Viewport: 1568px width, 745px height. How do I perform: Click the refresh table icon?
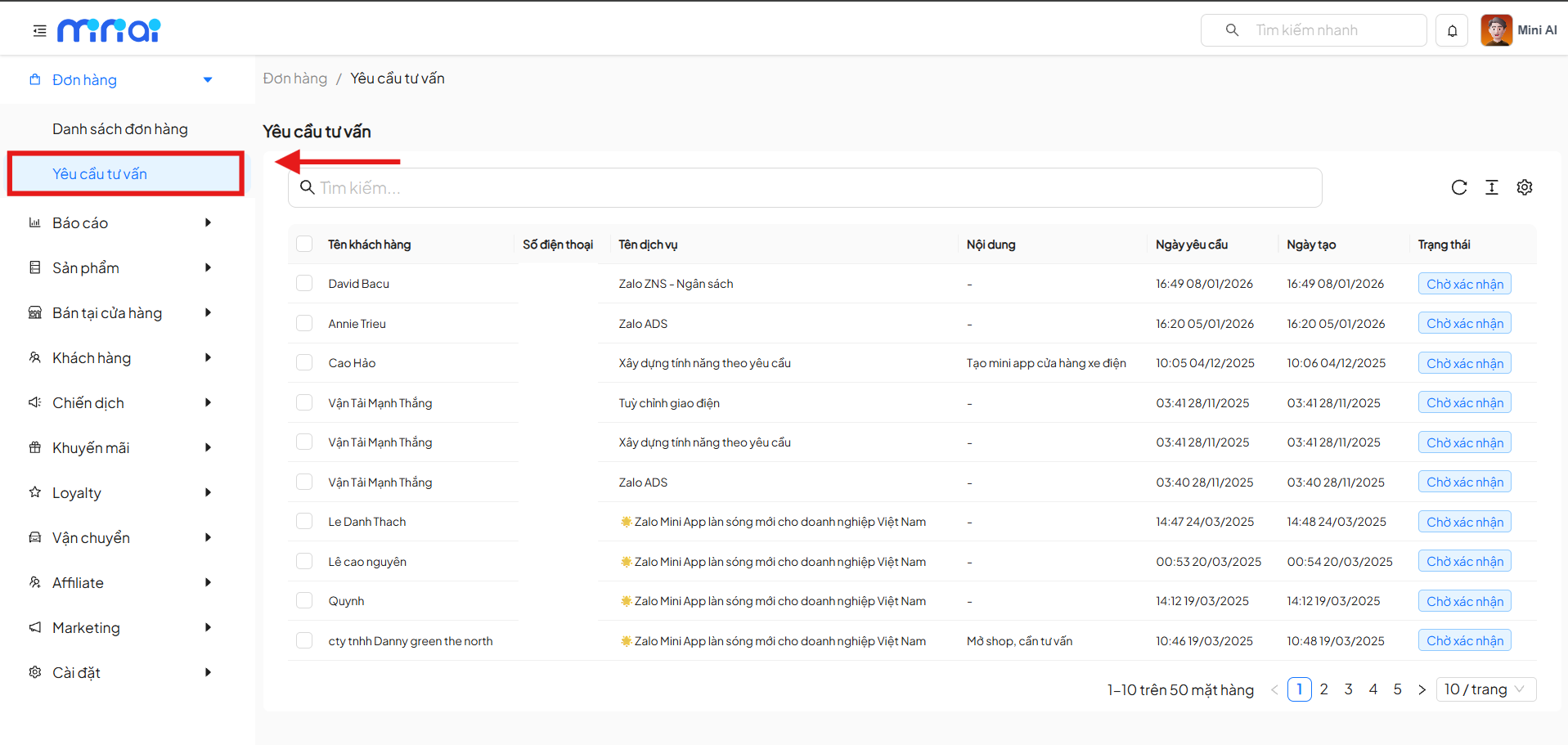(1458, 187)
